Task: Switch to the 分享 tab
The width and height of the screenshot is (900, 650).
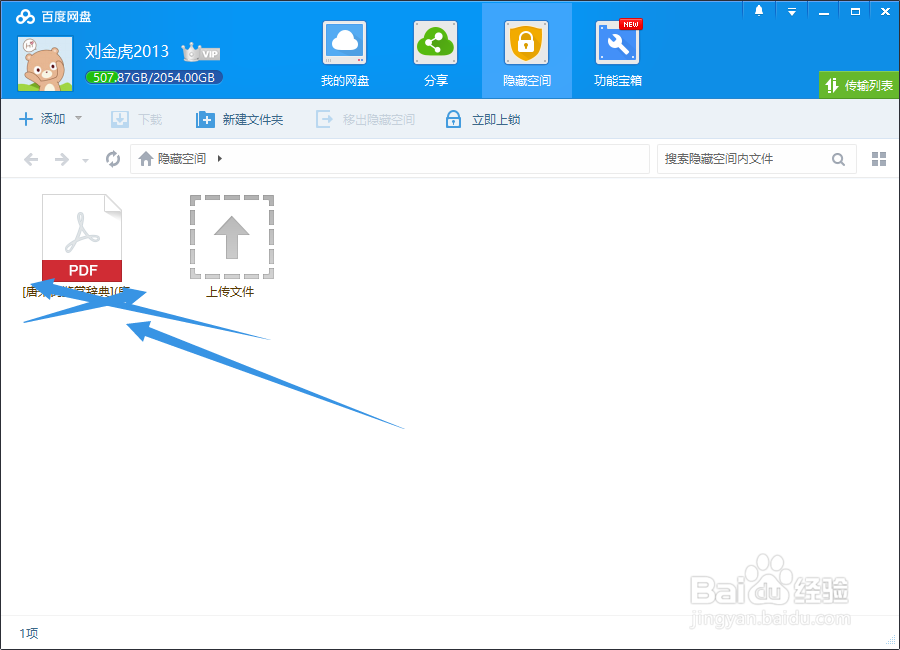Action: (435, 54)
